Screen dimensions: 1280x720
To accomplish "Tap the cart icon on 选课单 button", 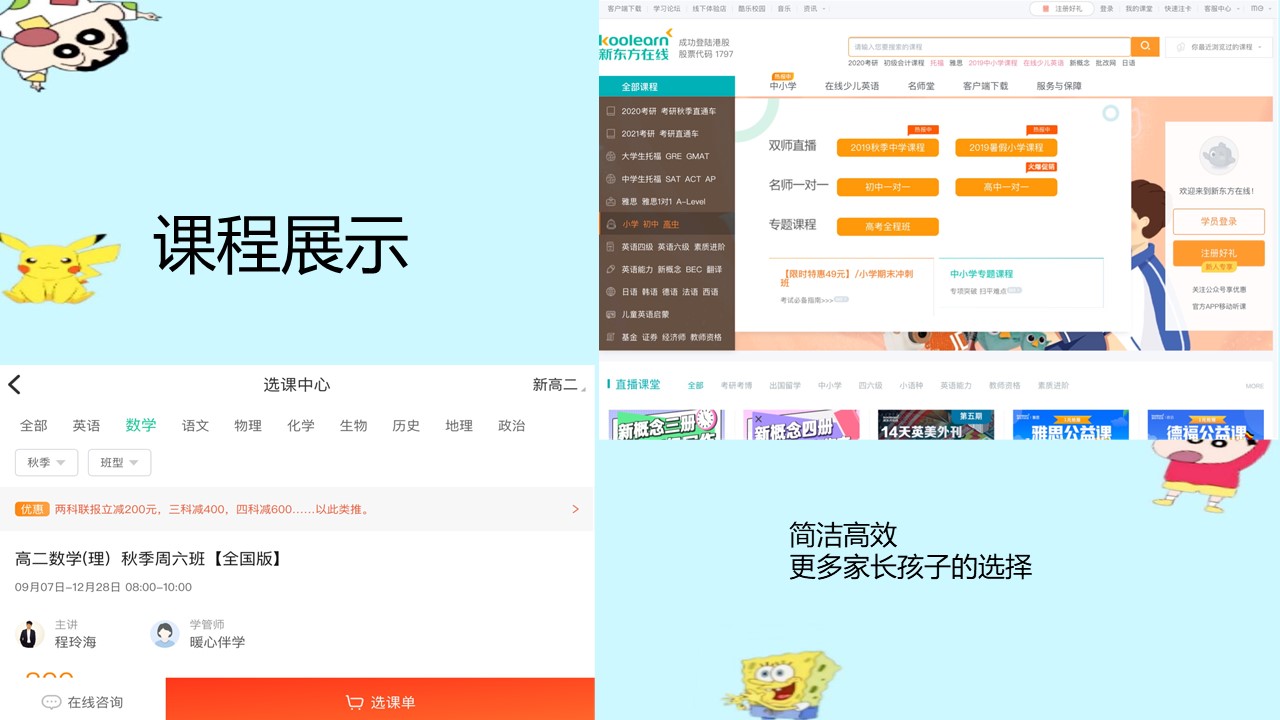I will pos(354,702).
